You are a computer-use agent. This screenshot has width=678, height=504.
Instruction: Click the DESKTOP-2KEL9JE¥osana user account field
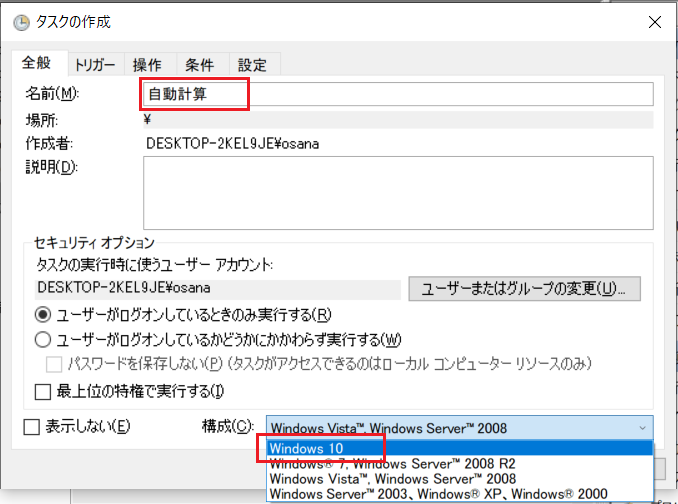[x=217, y=288]
